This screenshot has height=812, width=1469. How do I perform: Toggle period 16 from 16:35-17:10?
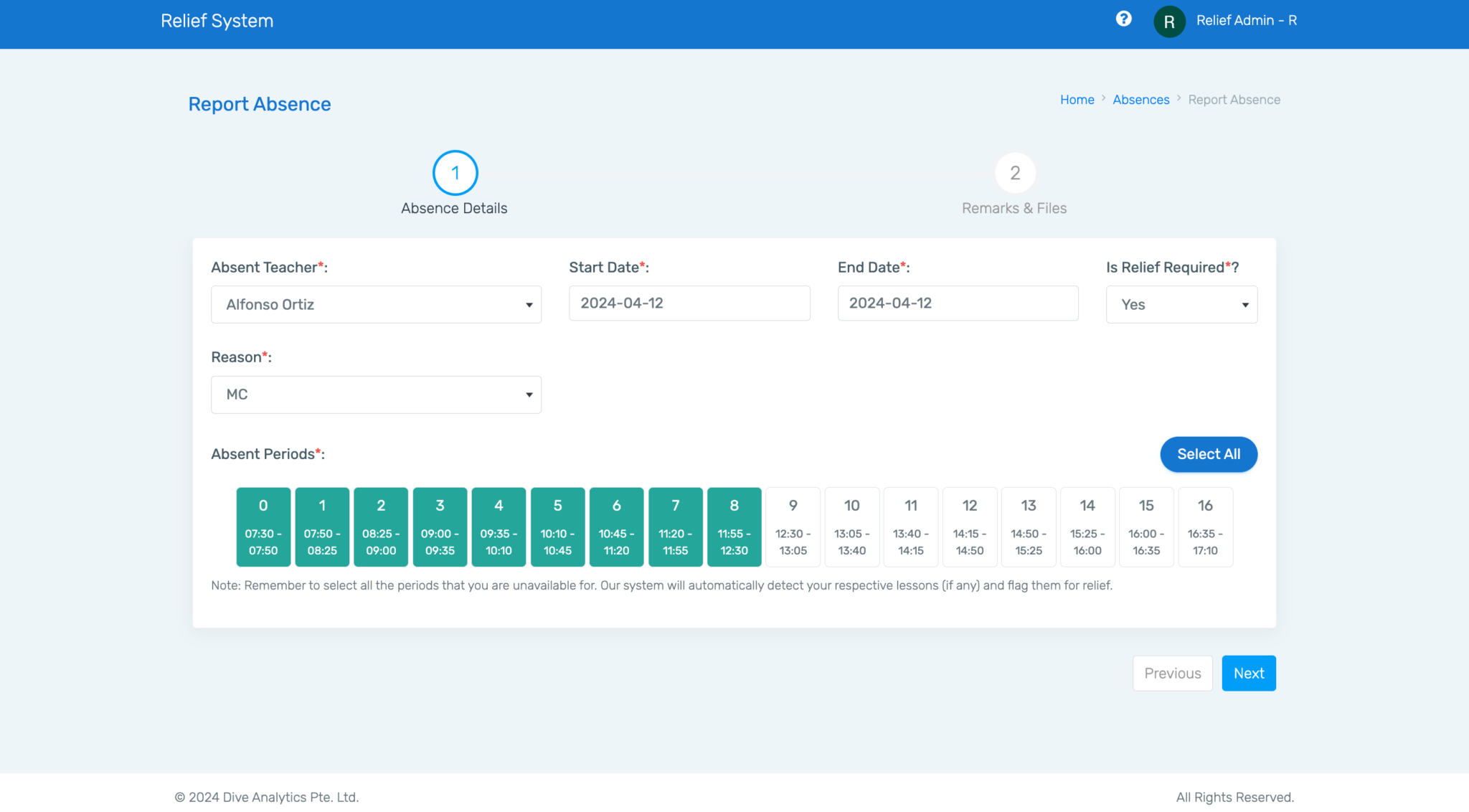[1205, 527]
